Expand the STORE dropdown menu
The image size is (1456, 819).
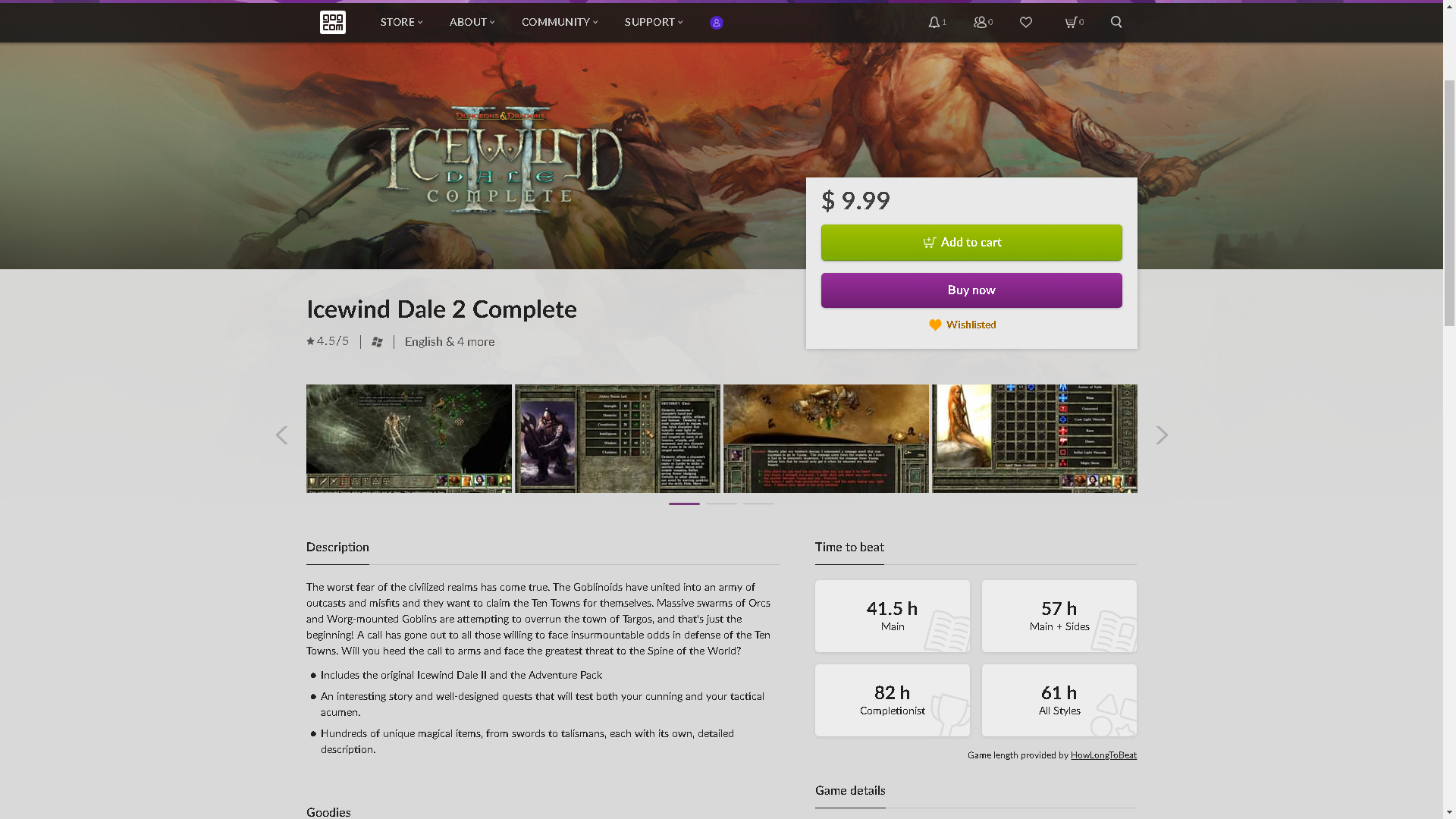(x=401, y=22)
